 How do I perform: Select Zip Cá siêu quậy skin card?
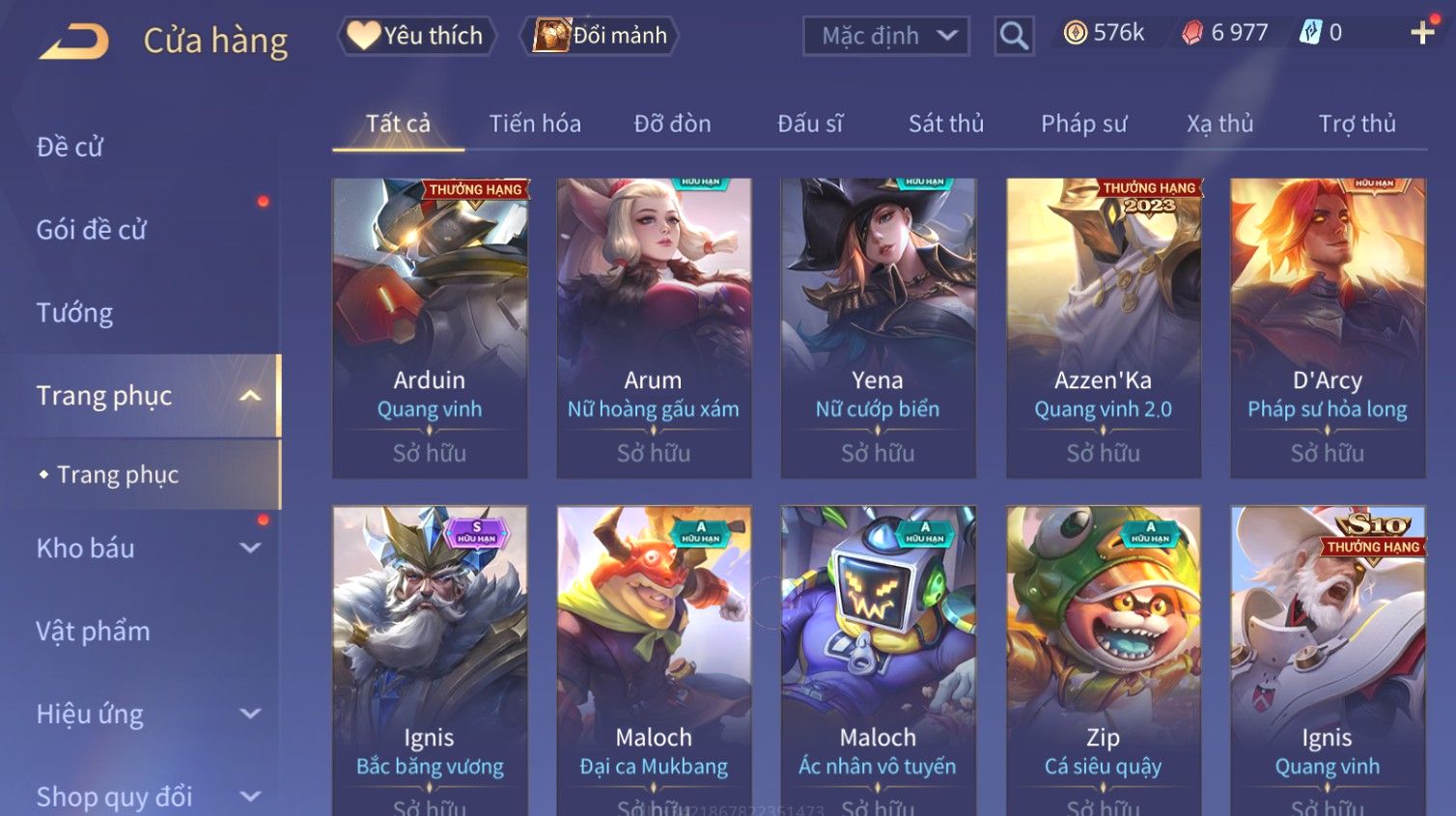pos(1103,661)
